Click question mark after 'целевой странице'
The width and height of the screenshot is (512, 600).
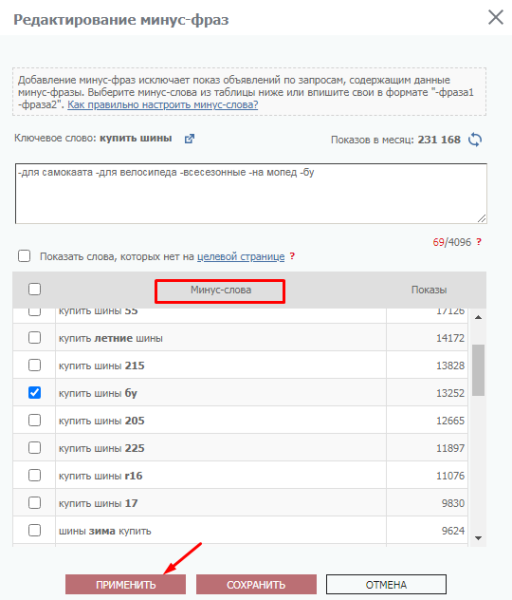click(x=292, y=256)
